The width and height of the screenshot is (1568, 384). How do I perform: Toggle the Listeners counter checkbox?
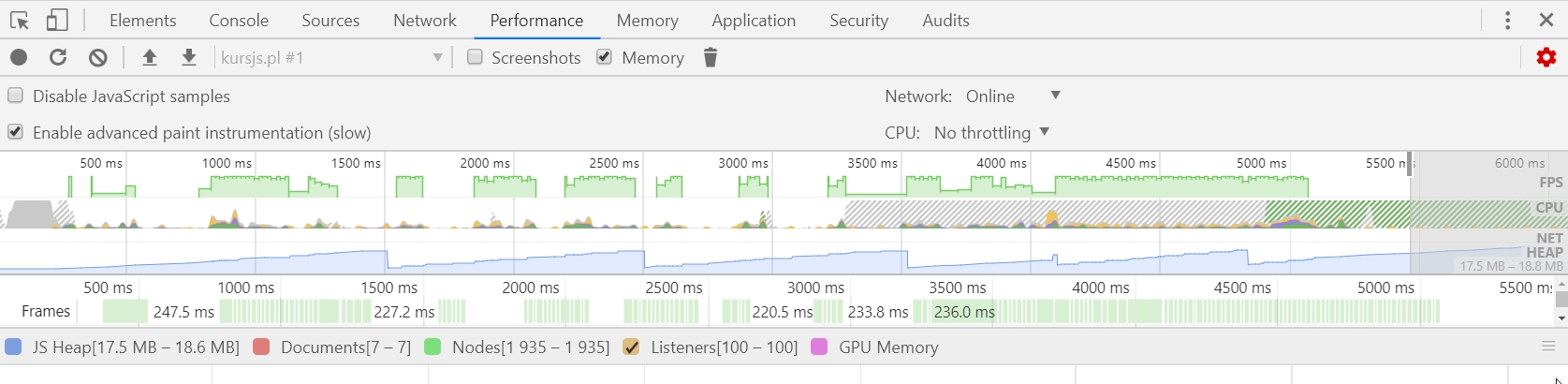point(632,347)
